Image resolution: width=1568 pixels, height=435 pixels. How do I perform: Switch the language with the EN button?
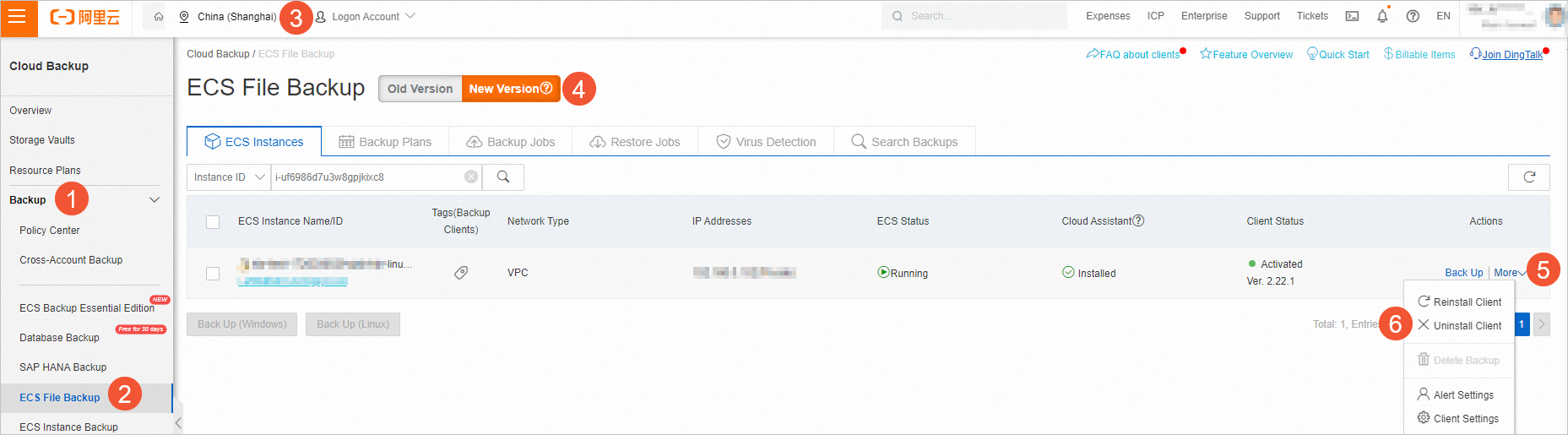coord(1443,16)
